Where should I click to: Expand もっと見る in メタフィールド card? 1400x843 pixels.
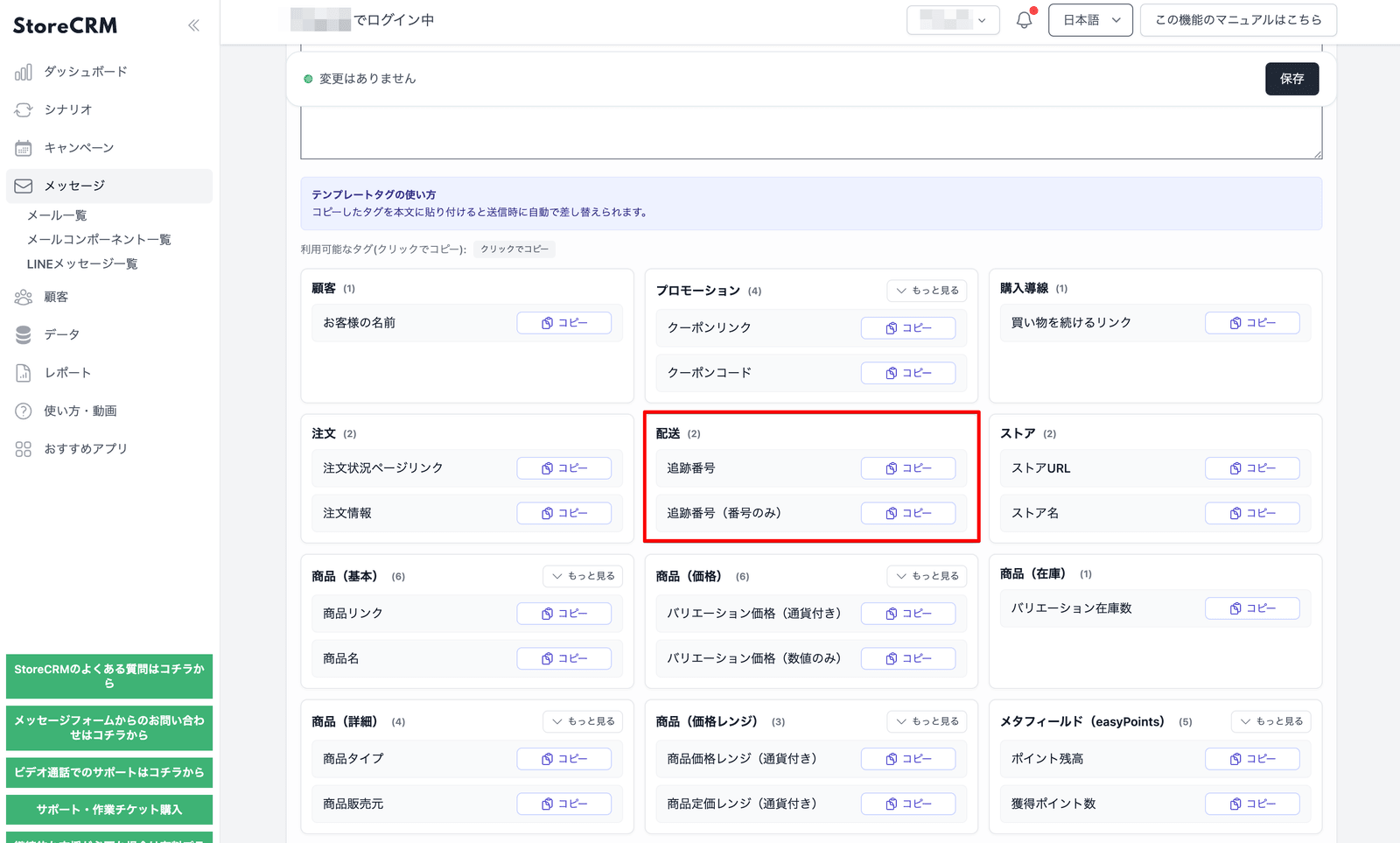(x=1270, y=721)
